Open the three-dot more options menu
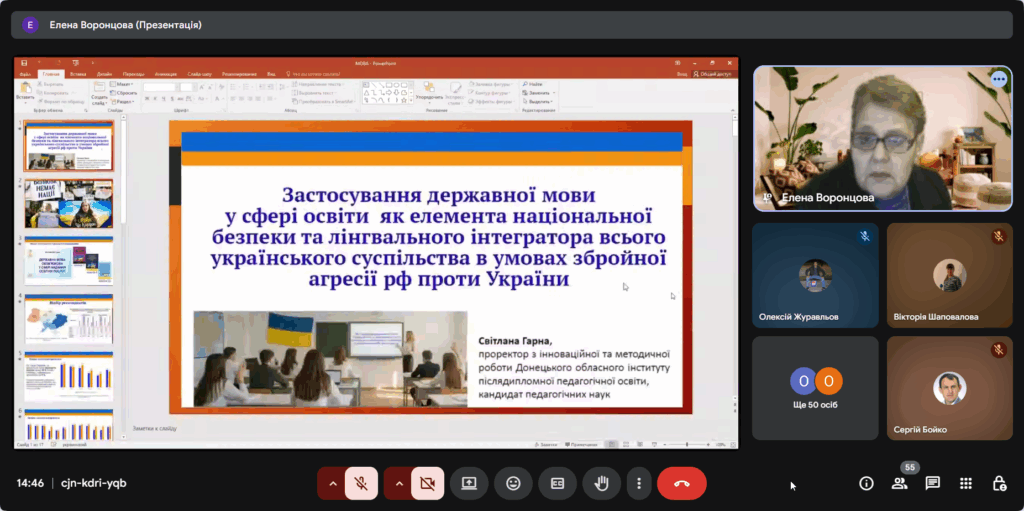 pyautogui.click(x=637, y=483)
